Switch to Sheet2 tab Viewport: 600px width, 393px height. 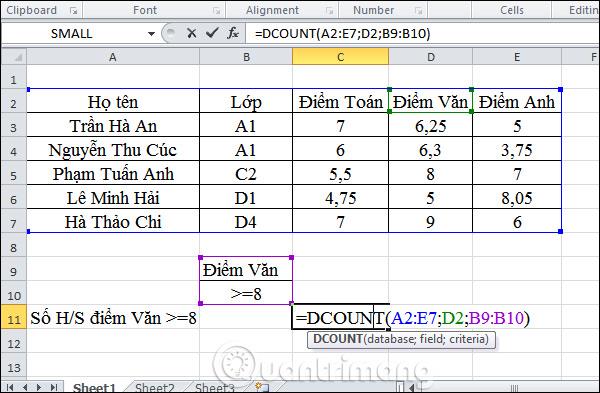tap(155, 388)
